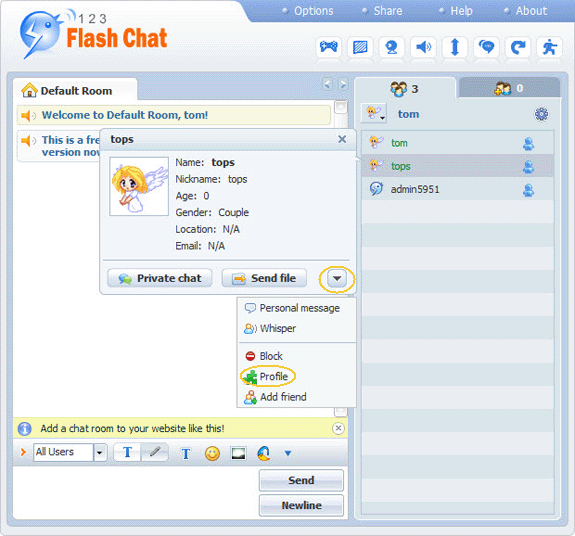This screenshot has width=575, height=536.
Task: Click the Newline button
Action: point(301,506)
